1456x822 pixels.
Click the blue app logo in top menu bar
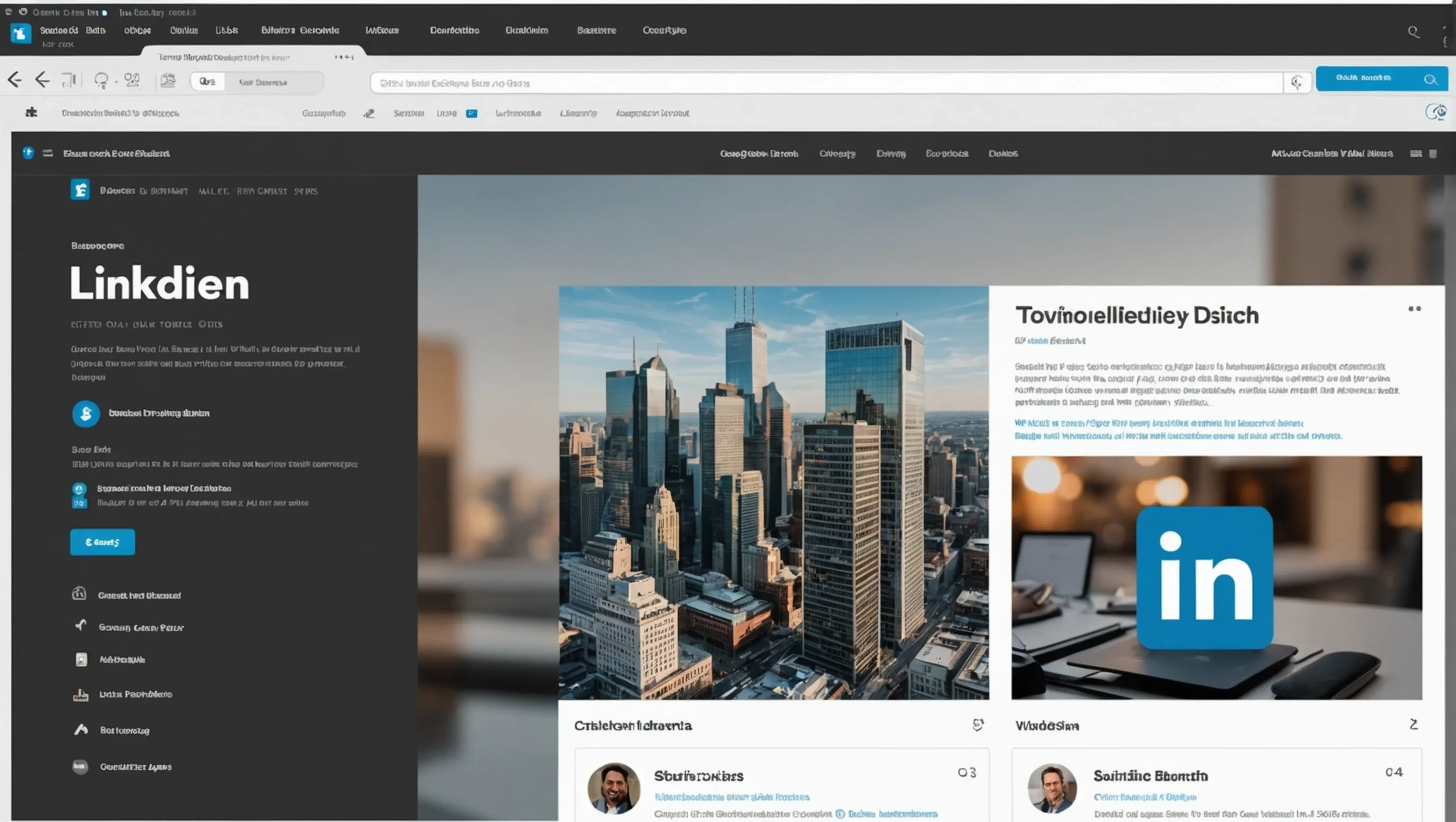[x=21, y=33]
